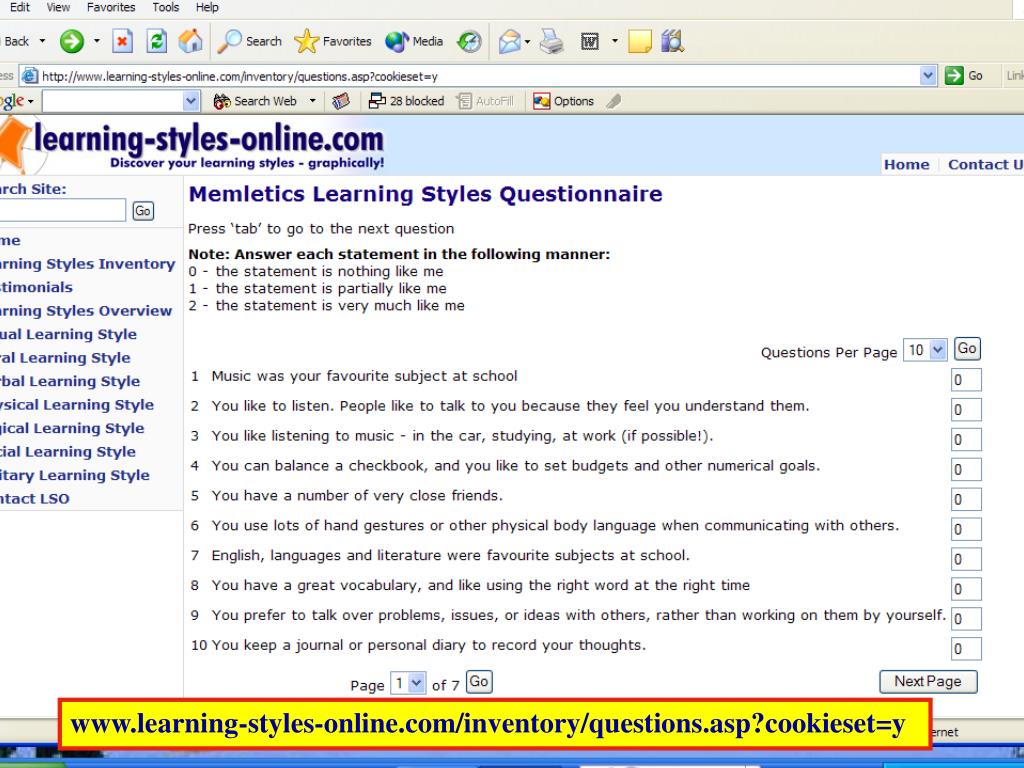Open the Back button history dropdown arrow
The width and height of the screenshot is (1024, 768).
(42, 41)
